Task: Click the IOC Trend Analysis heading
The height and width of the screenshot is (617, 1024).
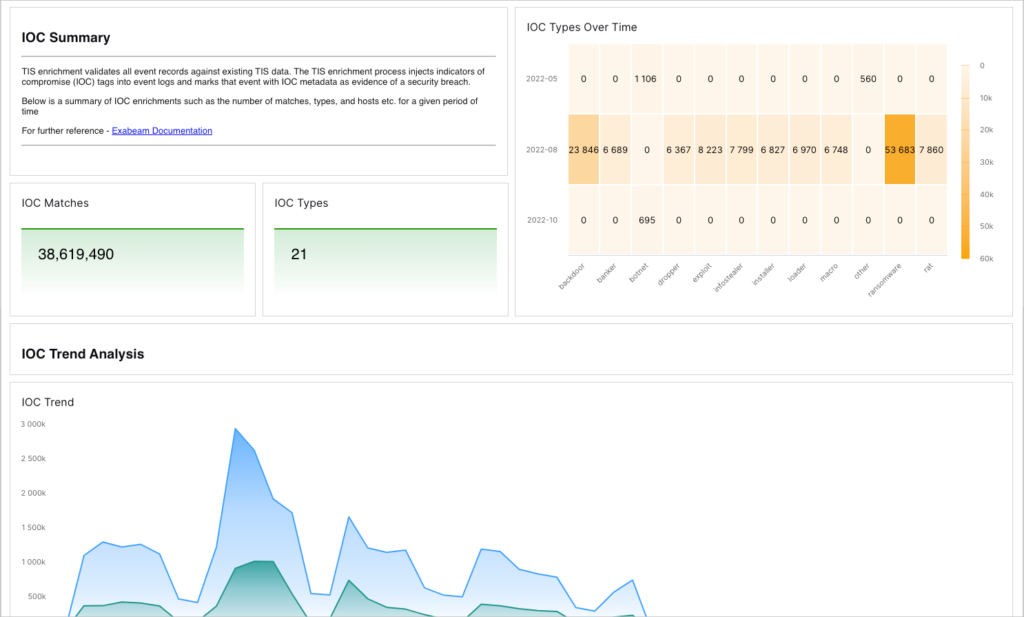Action: pos(83,354)
